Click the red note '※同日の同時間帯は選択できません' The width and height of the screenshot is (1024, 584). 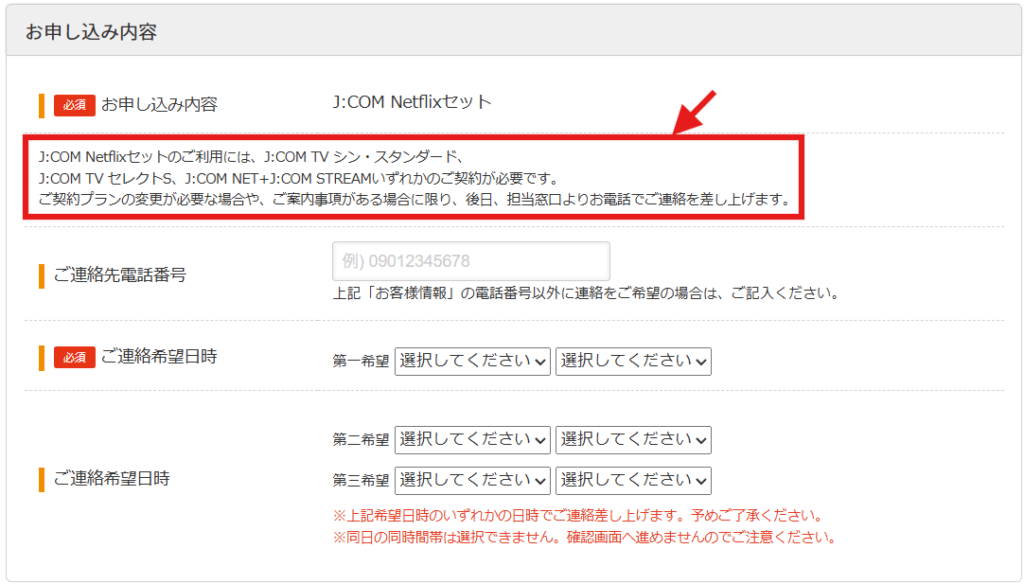point(584,538)
